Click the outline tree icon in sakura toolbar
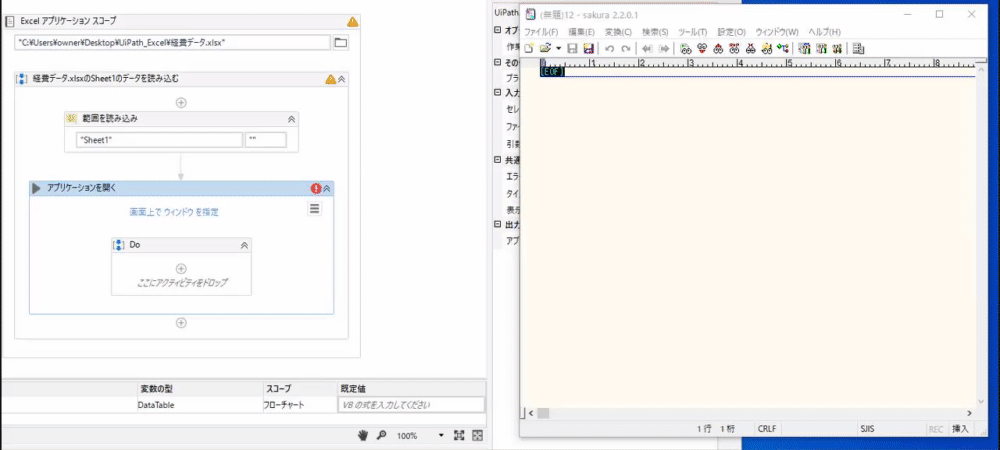Viewport: 1000px width, 450px height. click(783, 48)
